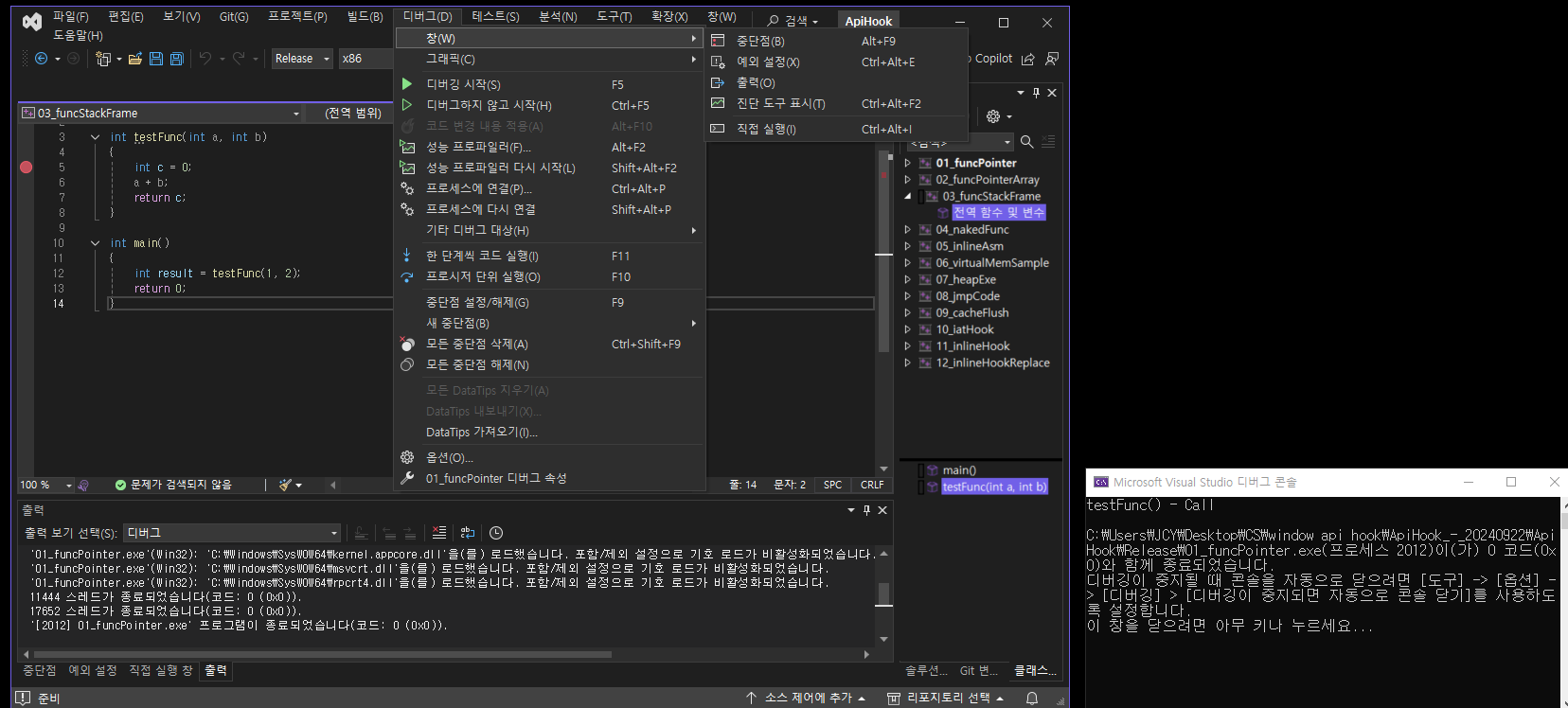Select Step Into (F11) menu entry
This screenshot has height=708, width=1568.
tap(550, 257)
